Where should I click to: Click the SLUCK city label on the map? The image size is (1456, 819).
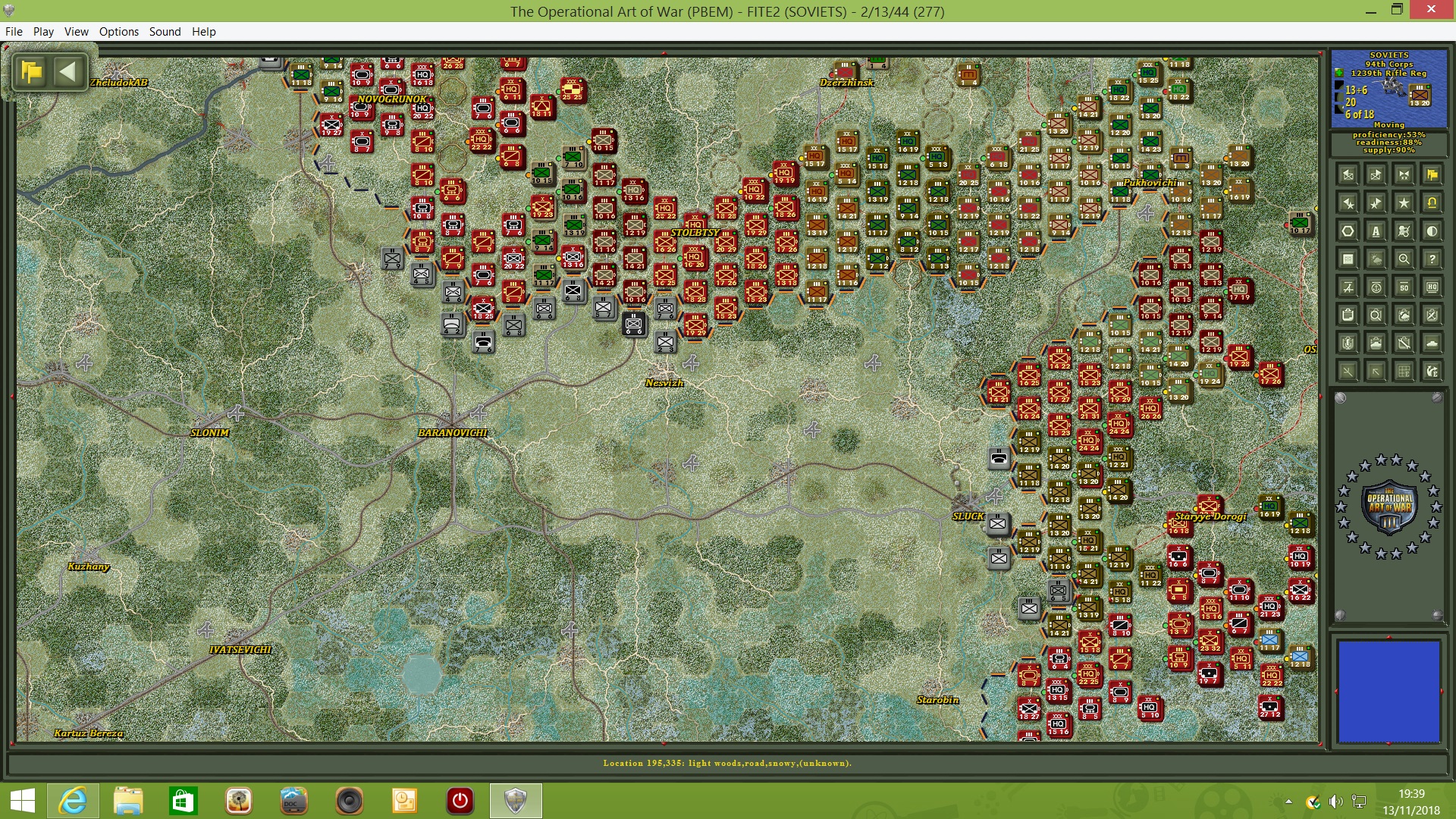click(x=968, y=516)
